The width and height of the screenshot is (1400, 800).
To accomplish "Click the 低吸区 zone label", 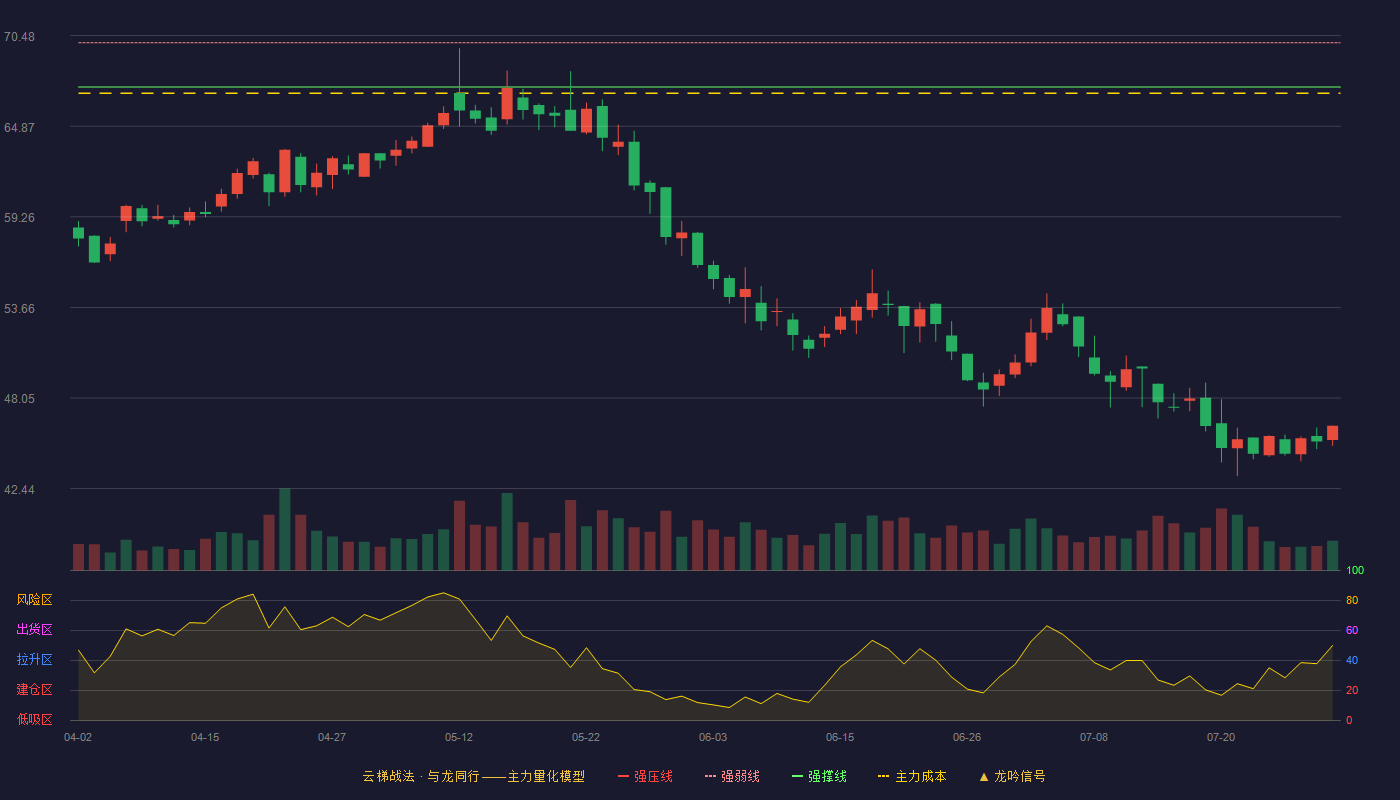I will click(34, 719).
